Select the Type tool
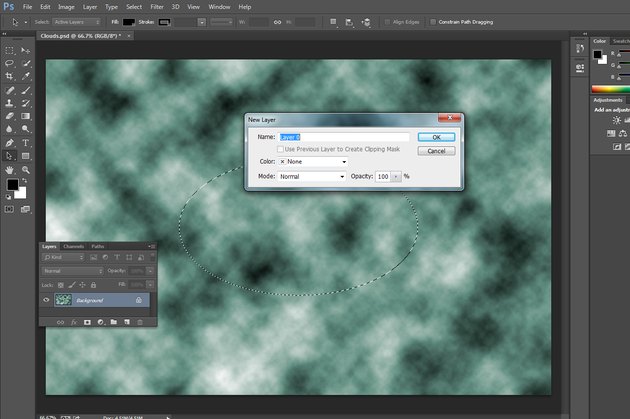This screenshot has width=630, height=419. [x=26, y=143]
